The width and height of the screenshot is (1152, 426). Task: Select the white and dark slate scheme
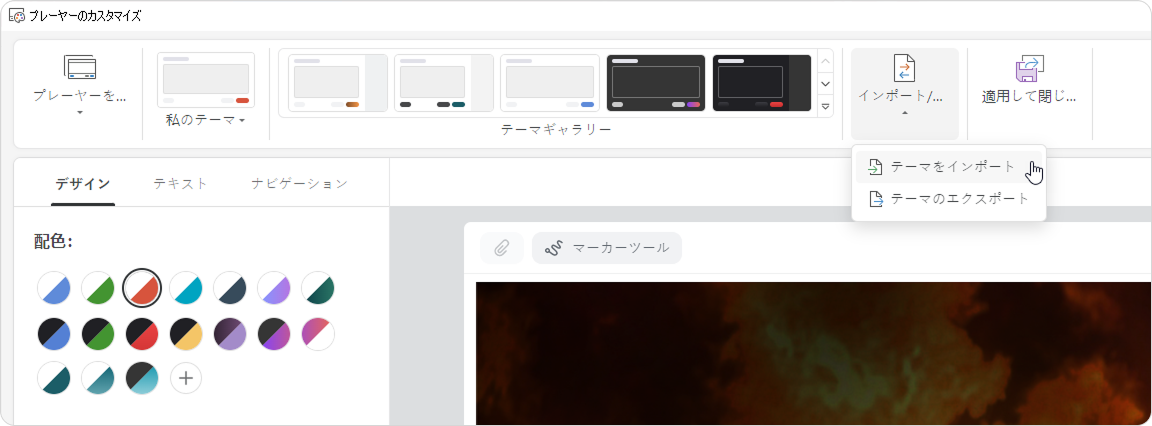tap(230, 287)
